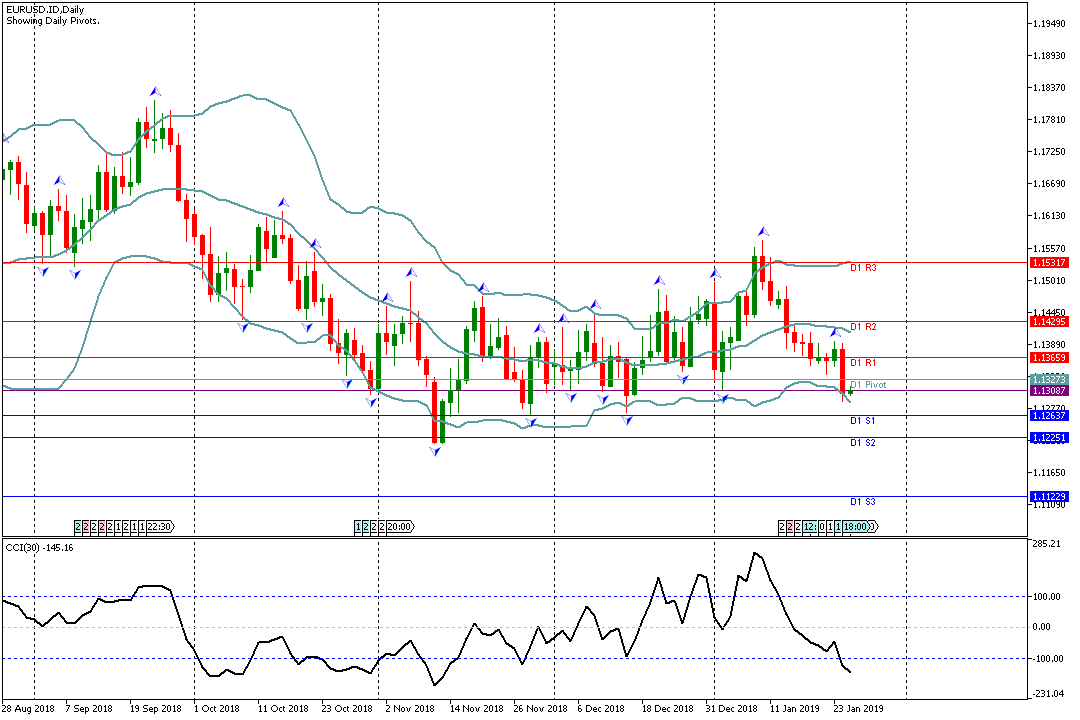The image size is (1080, 720).
Task: Click the Showing Daily Pivots text
Action: pos(53,20)
